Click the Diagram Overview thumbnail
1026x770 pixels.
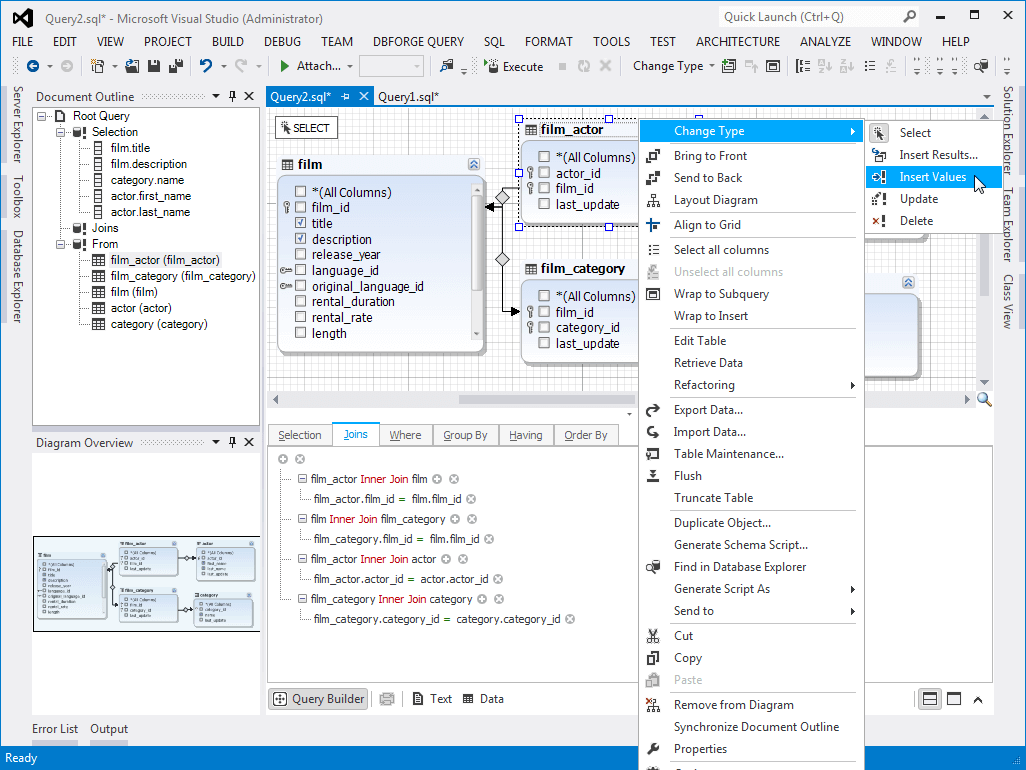[x=147, y=584]
